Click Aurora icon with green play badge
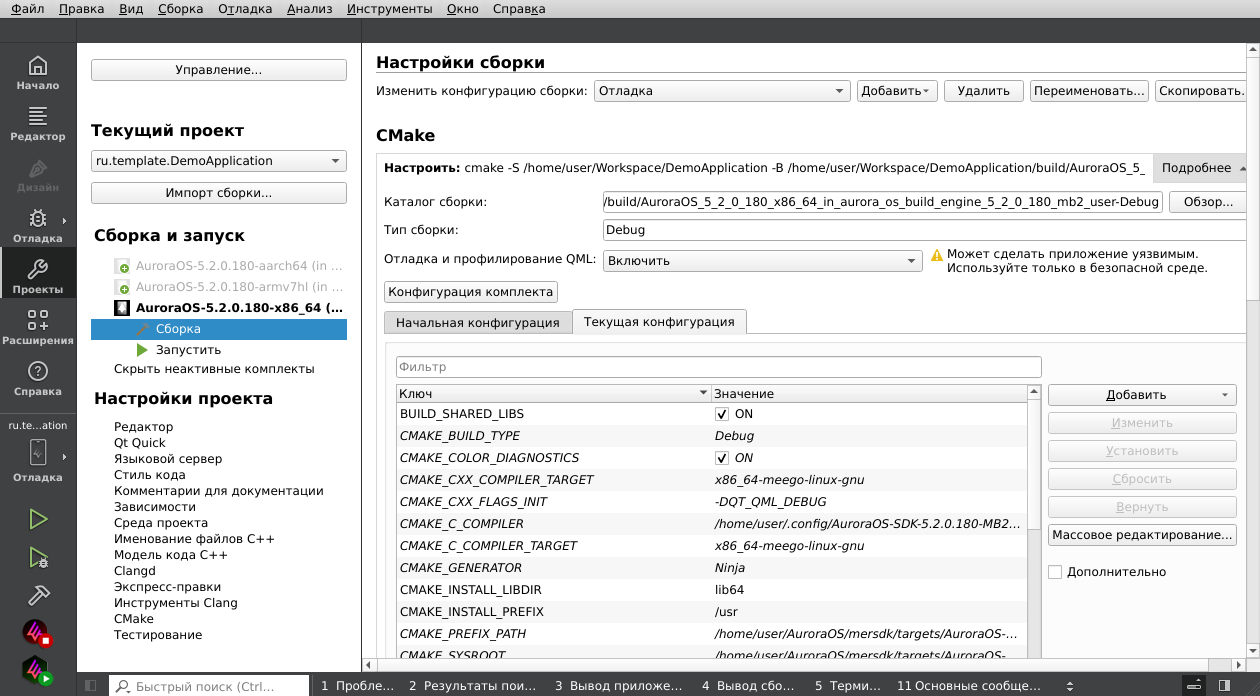The image size is (1260, 696). click(37, 670)
